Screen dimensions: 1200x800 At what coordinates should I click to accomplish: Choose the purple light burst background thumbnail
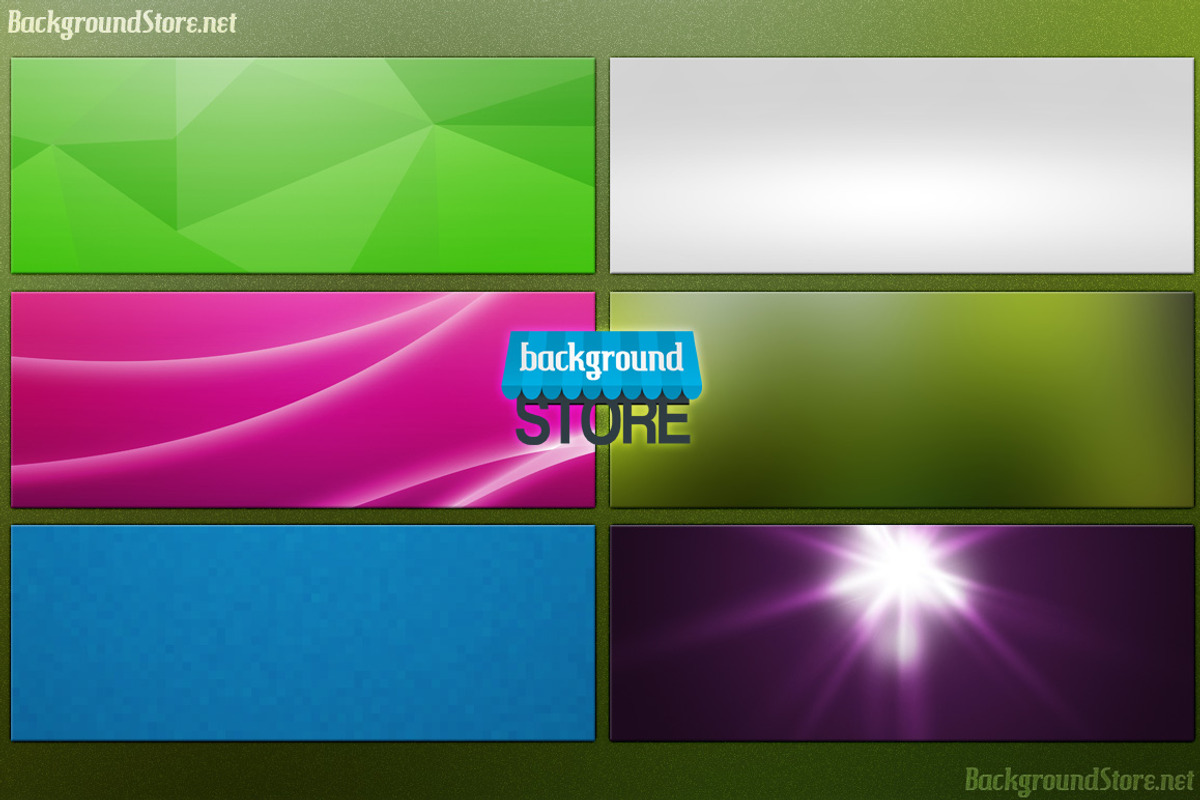click(901, 633)
